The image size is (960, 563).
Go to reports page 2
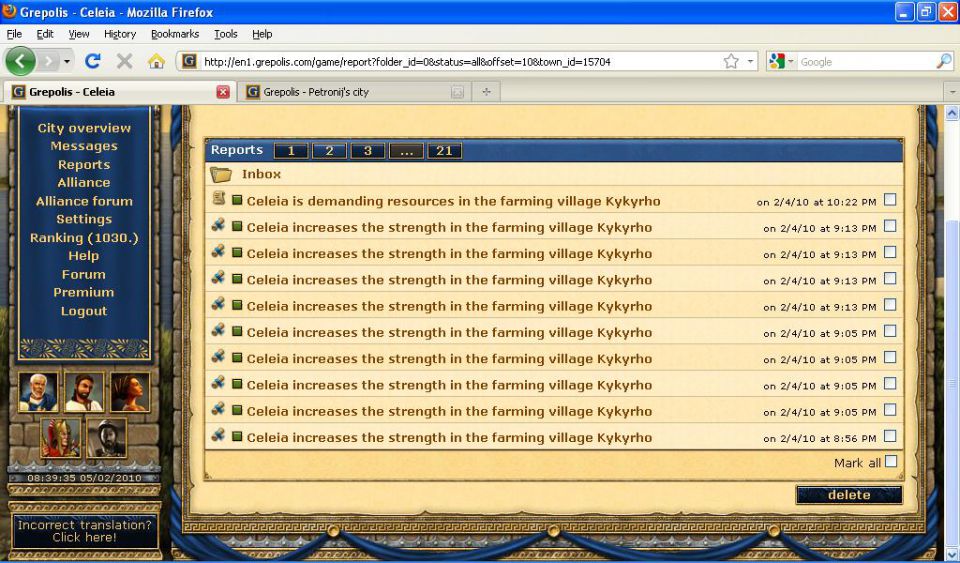click(x=329, y=151)
